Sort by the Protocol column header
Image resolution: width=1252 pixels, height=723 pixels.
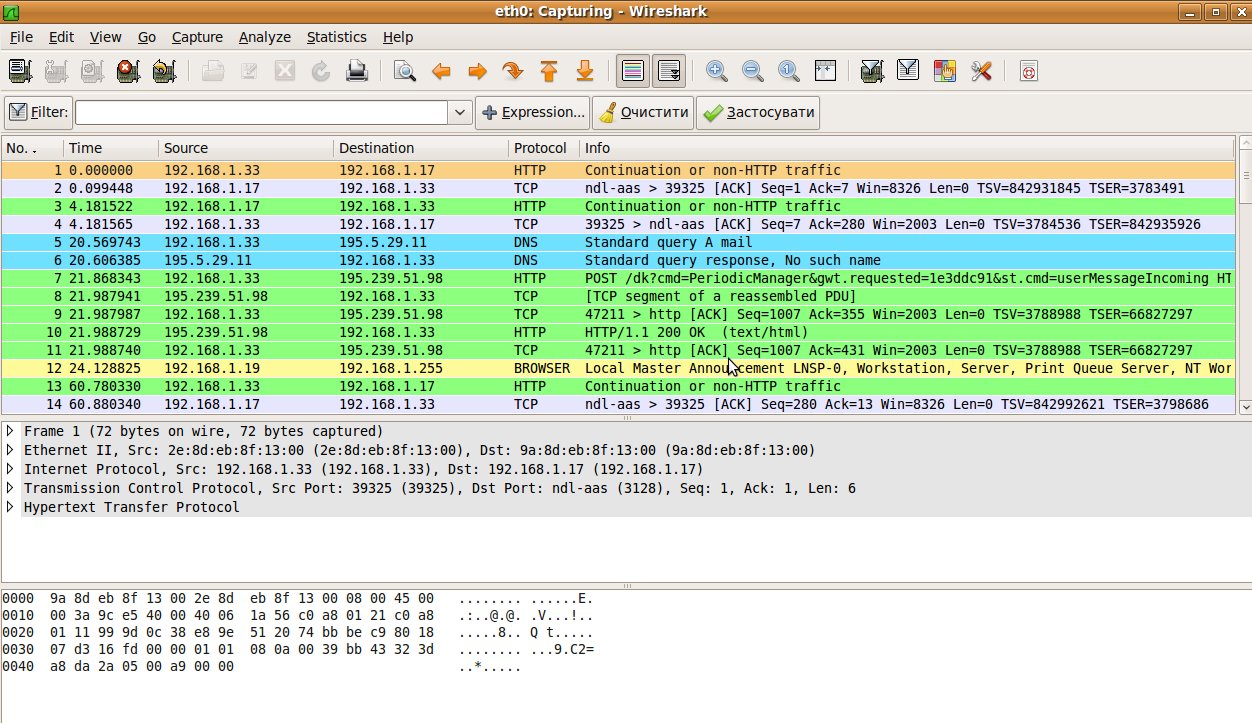[543, 148]
